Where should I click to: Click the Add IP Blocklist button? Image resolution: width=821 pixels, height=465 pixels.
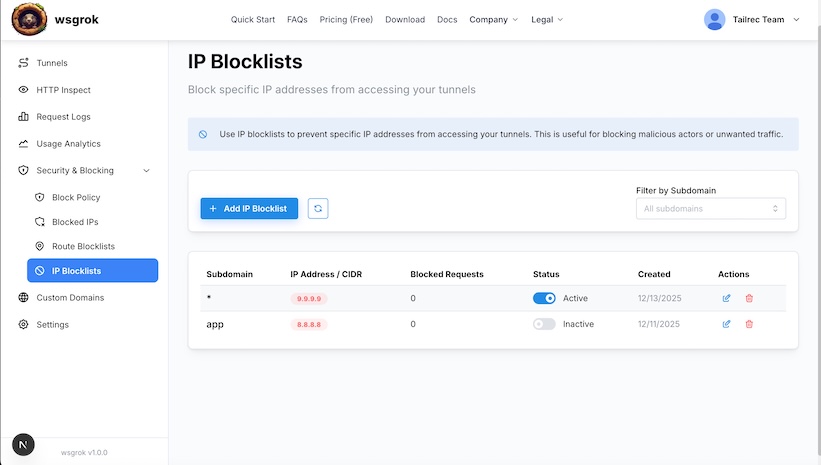[x=249, y=208]
